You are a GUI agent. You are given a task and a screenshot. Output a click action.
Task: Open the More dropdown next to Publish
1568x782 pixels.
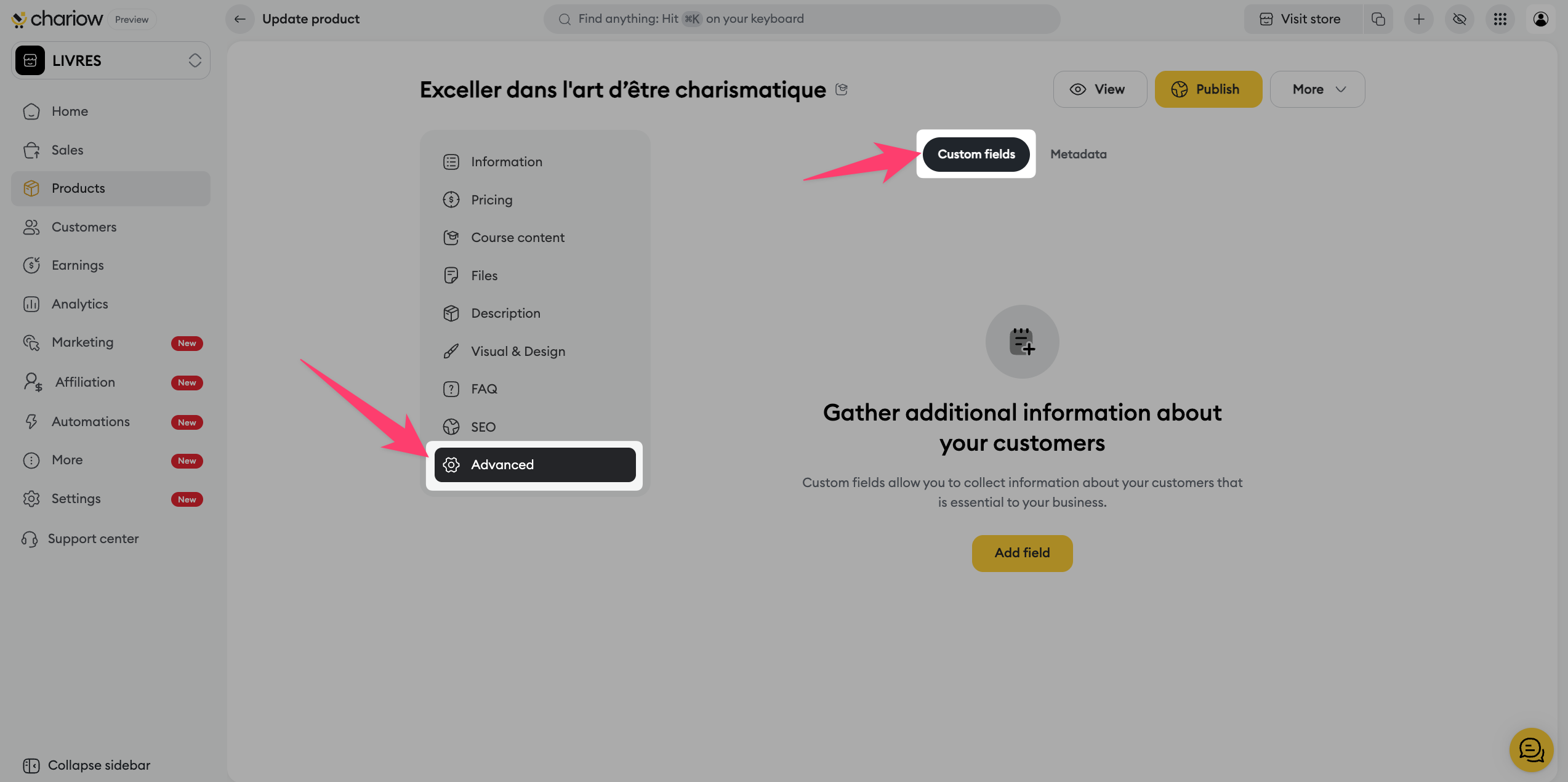1317,89
